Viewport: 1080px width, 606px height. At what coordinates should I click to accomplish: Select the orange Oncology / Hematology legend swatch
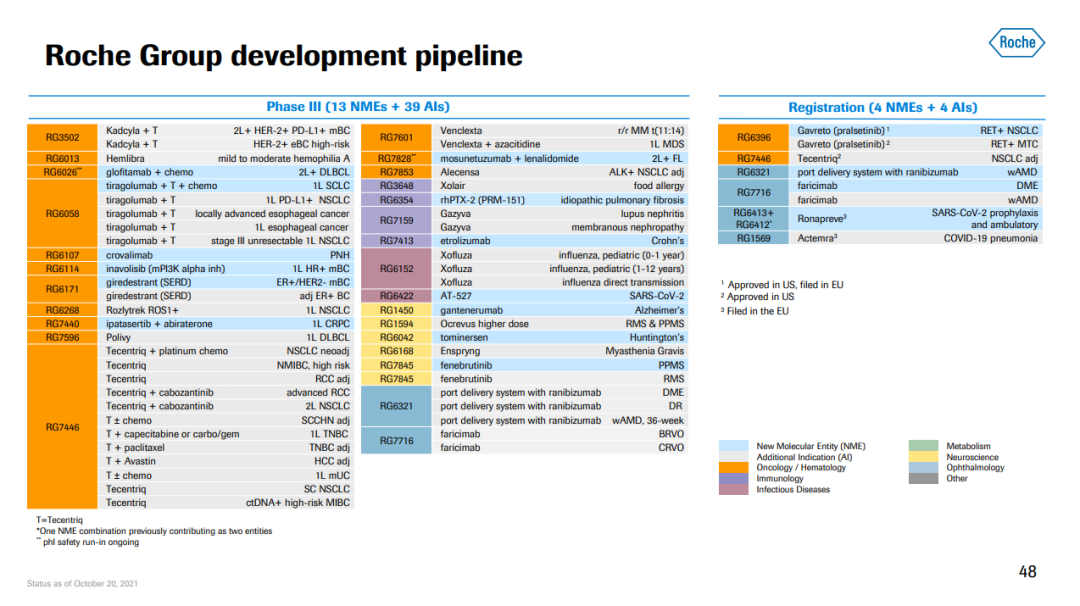pos(734,468)
